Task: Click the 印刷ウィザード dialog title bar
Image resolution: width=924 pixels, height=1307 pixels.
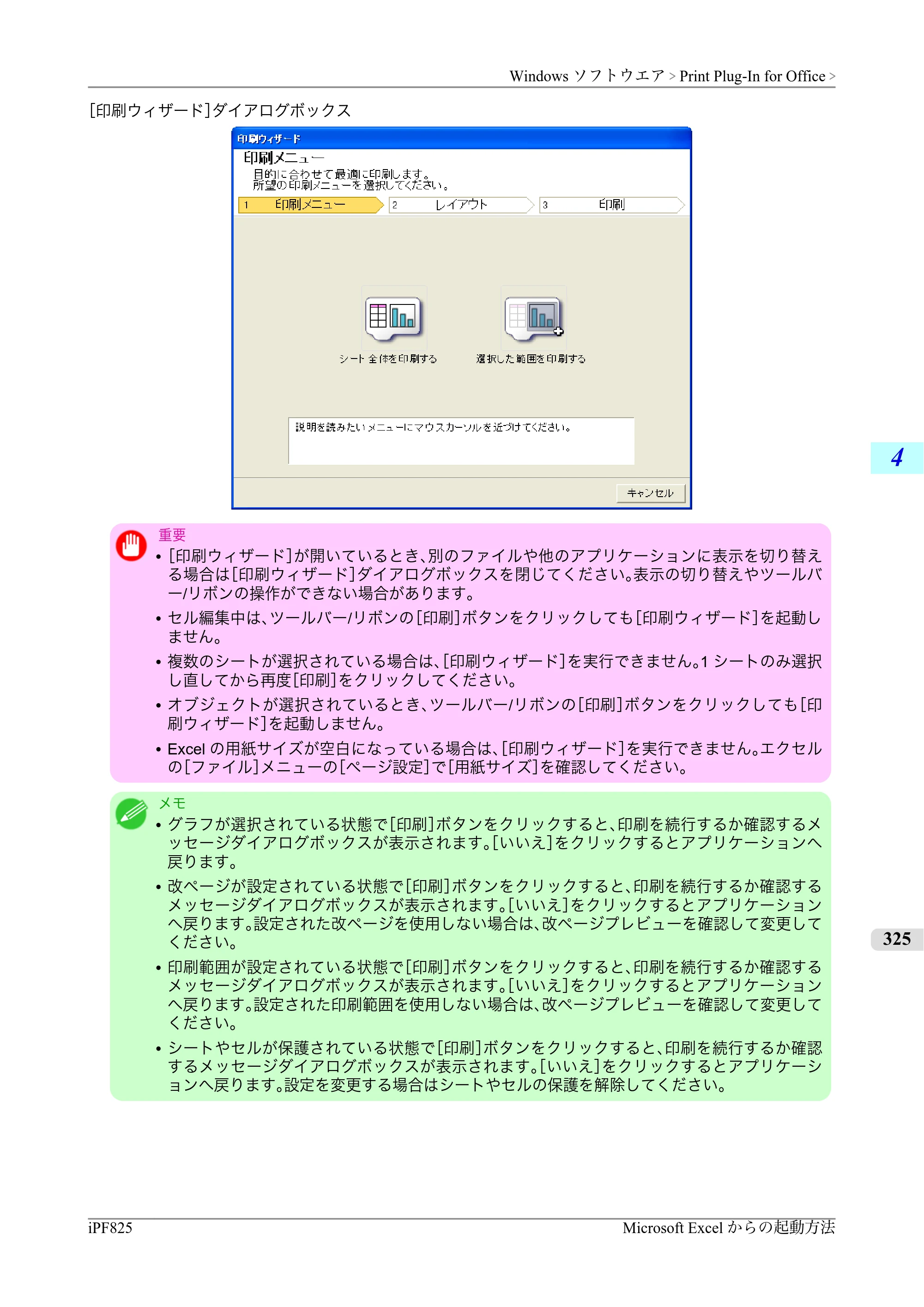Action: [x=461, y=139]
